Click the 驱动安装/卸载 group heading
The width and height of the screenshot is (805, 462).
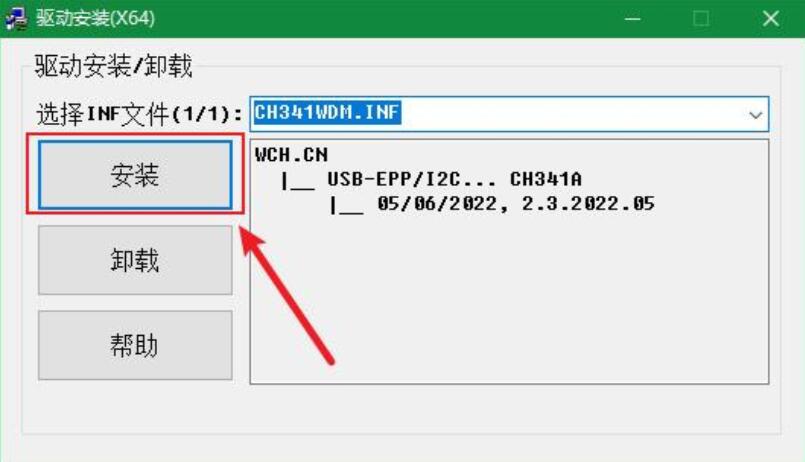click(x=113, y=66)
